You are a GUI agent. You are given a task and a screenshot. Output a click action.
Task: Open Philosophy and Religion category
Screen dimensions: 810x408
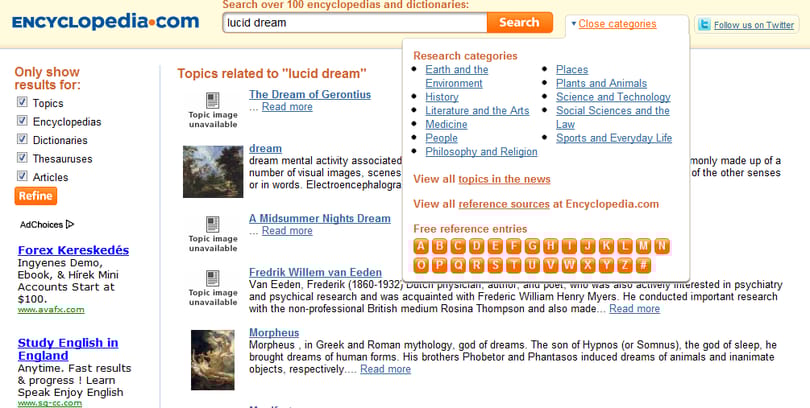481,151
